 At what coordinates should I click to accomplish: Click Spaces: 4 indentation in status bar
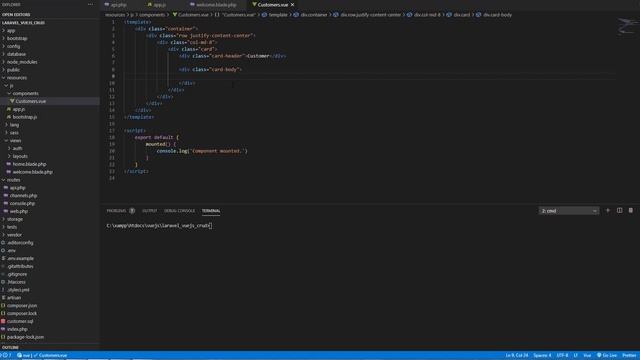click(542, 356)
